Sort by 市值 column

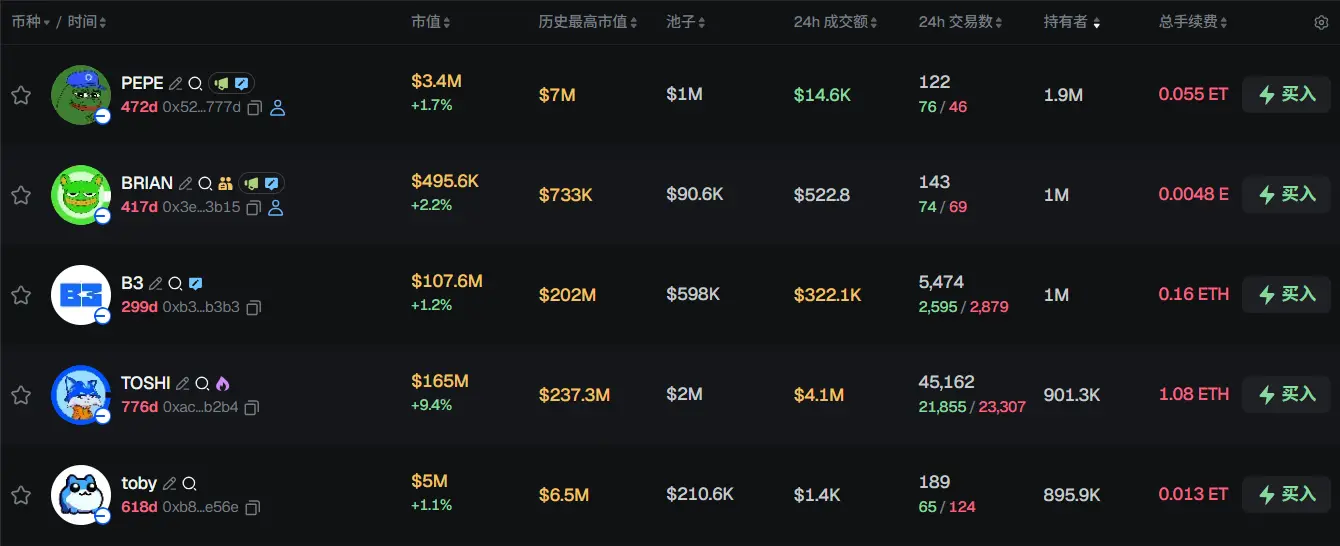click(x=431, y=22)
